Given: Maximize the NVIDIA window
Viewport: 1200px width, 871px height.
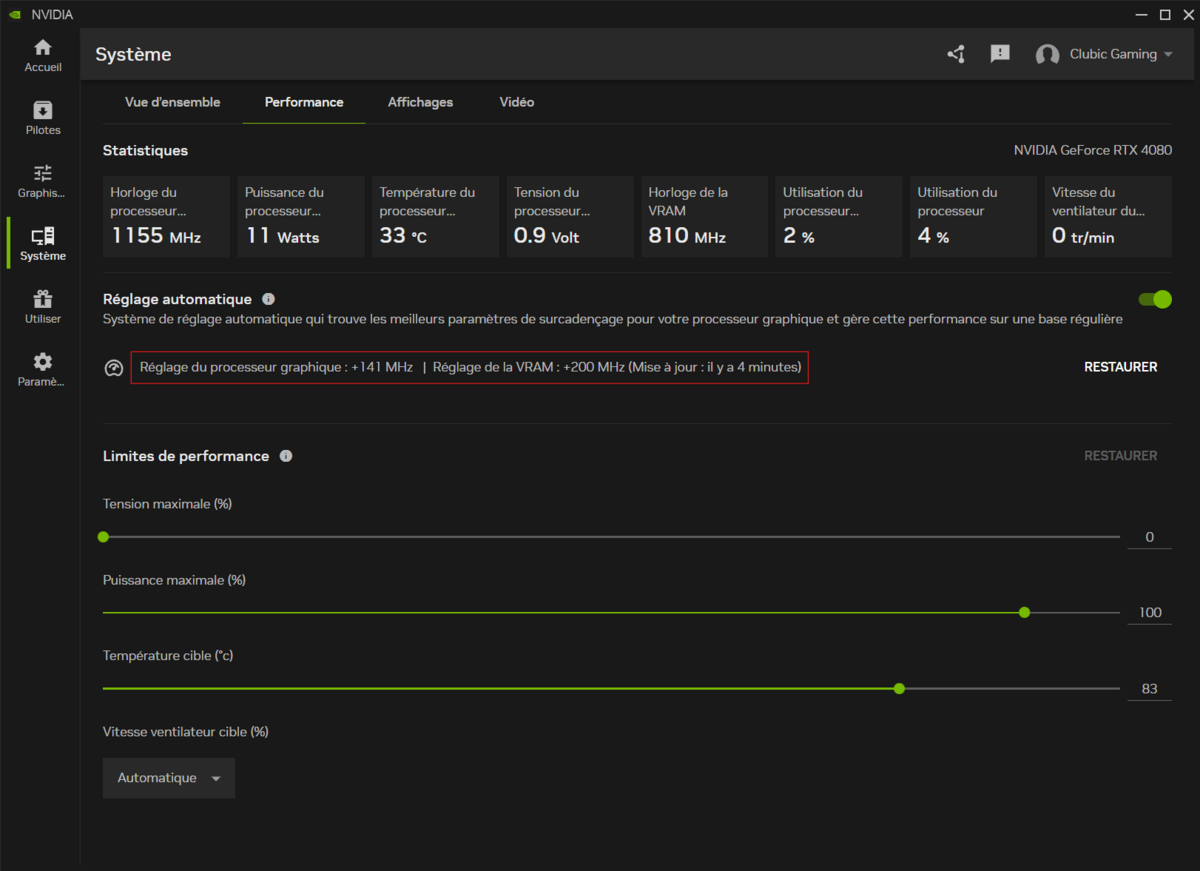Looking at the screenshot, I should [1165, 14].
